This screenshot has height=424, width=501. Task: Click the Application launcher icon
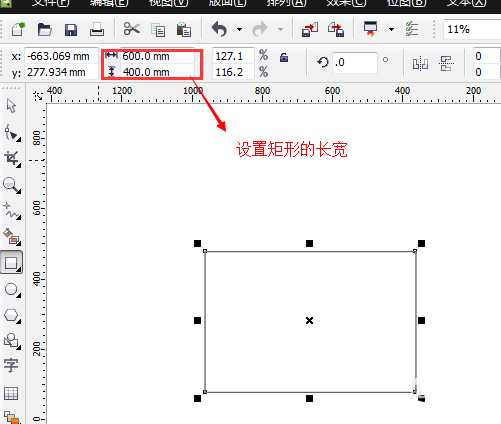point(371,29)
